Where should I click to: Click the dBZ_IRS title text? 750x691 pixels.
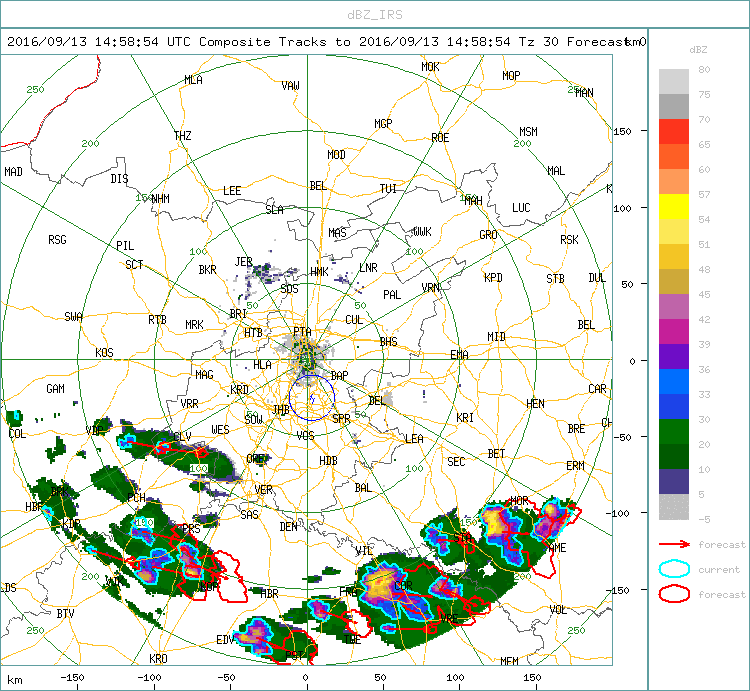pos(375,15)
